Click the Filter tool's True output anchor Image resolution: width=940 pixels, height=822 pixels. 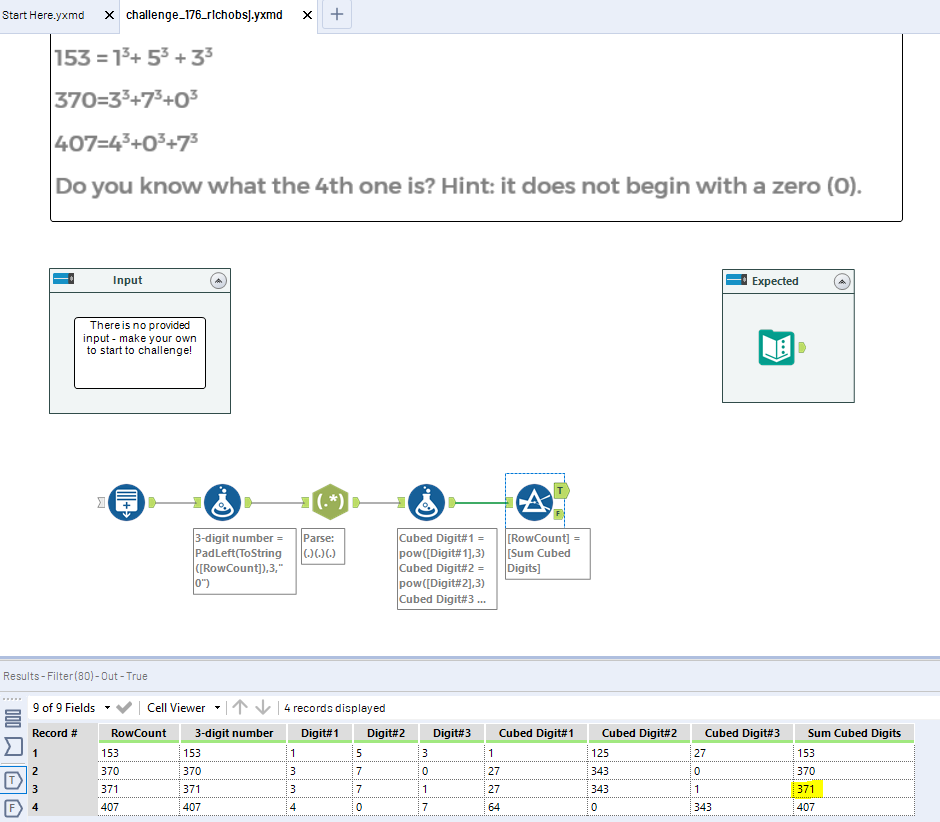[x=561, y=491]
